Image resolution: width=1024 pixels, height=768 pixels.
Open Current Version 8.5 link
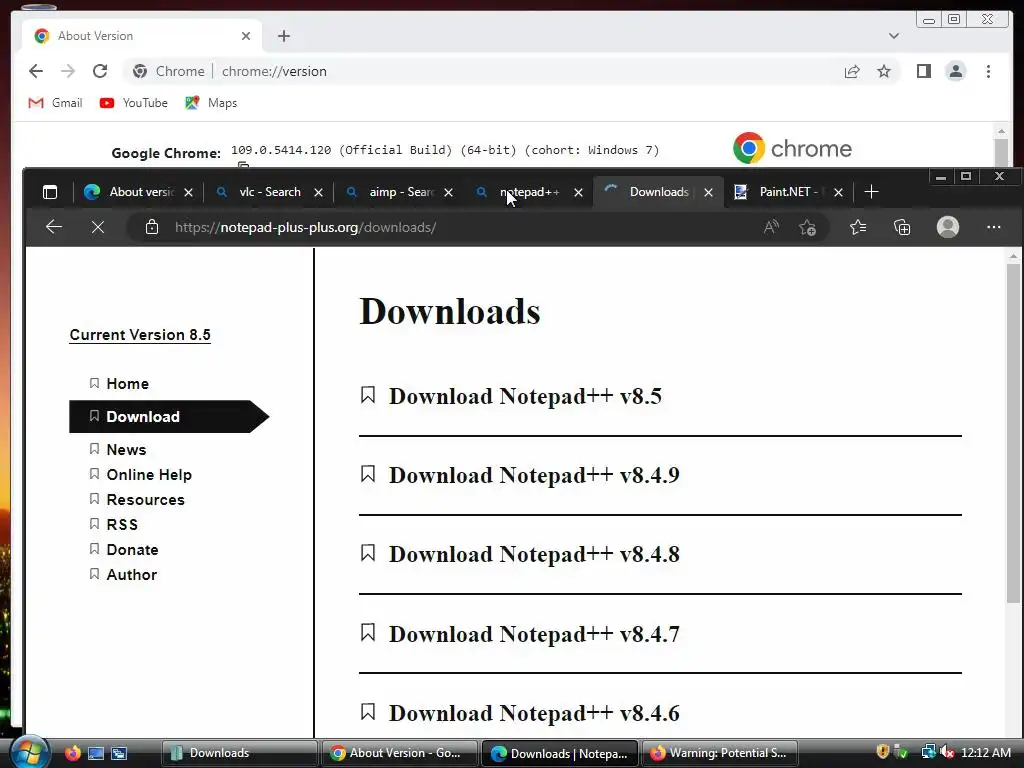[140, 335]
